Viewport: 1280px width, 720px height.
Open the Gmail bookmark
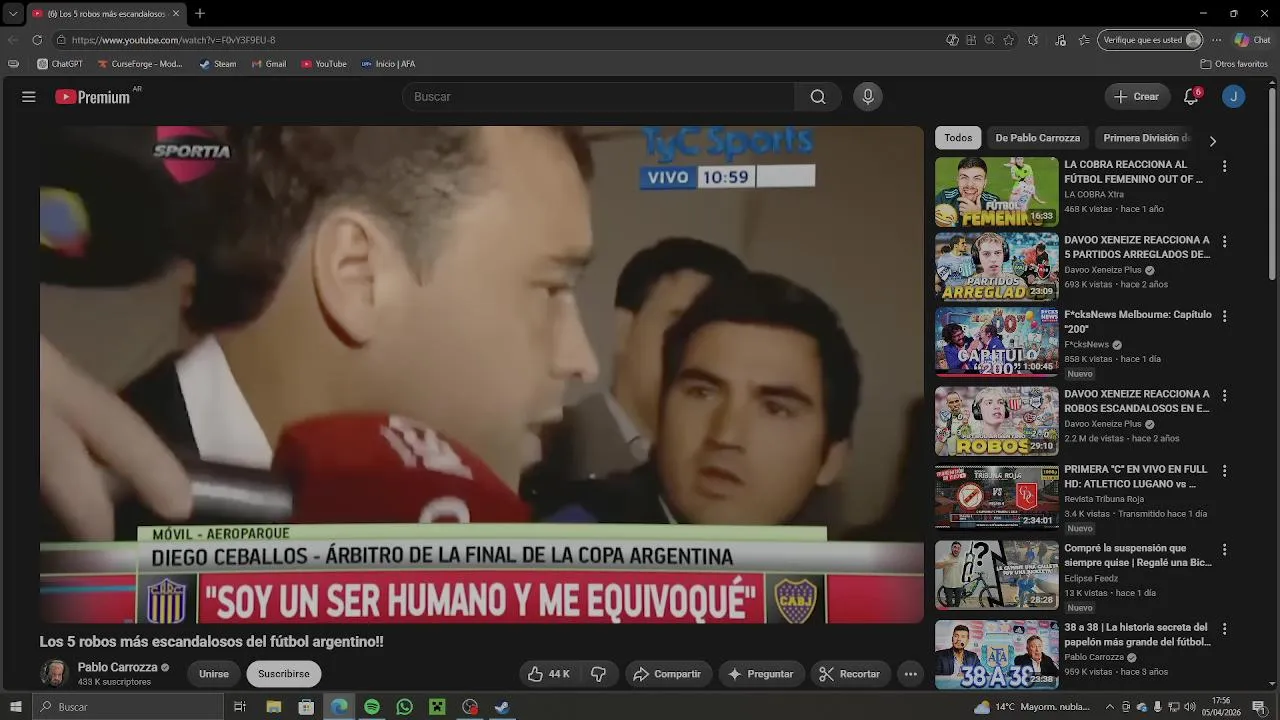click(x=269, y=64)
